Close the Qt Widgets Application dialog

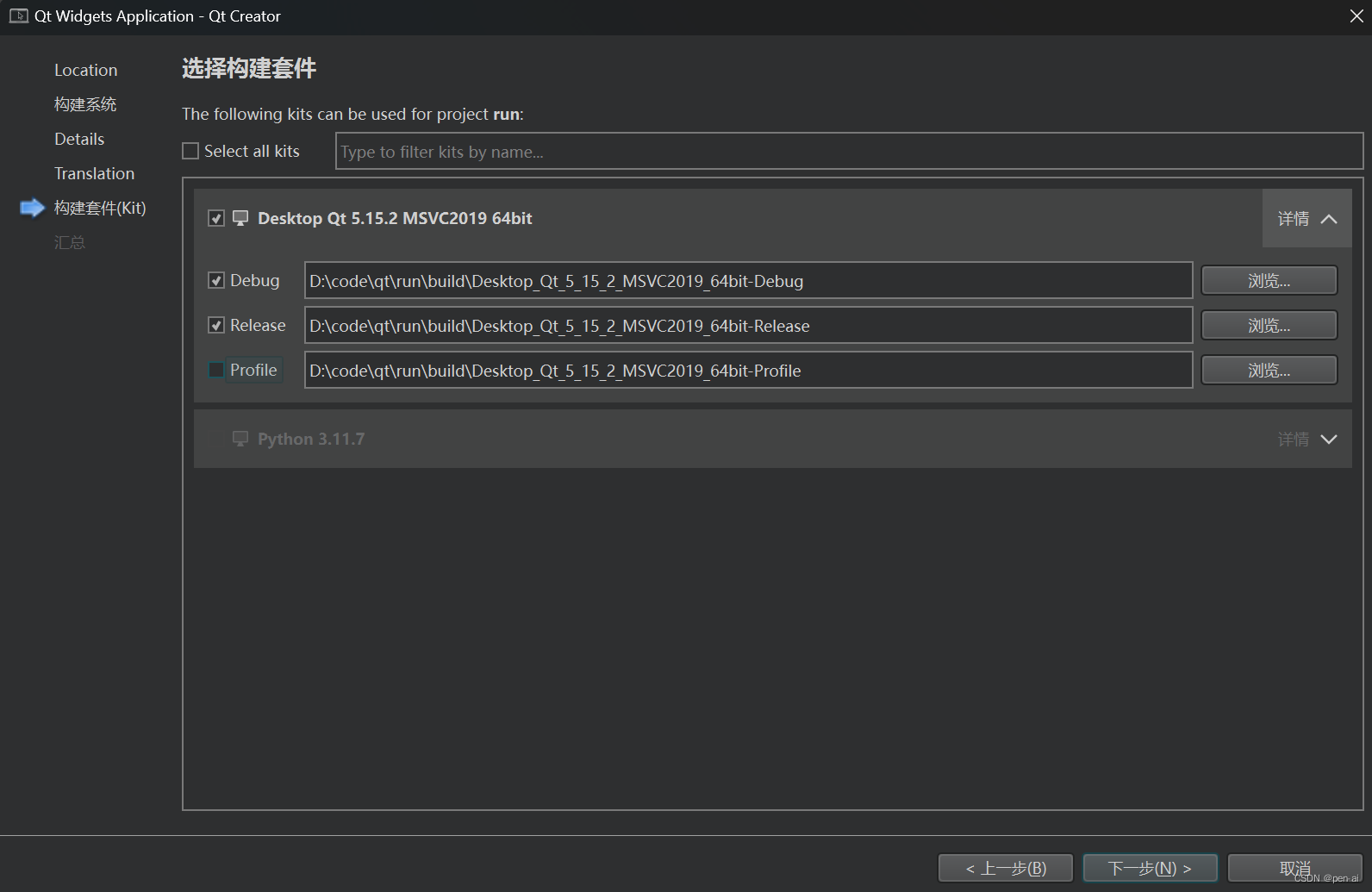1356,16
